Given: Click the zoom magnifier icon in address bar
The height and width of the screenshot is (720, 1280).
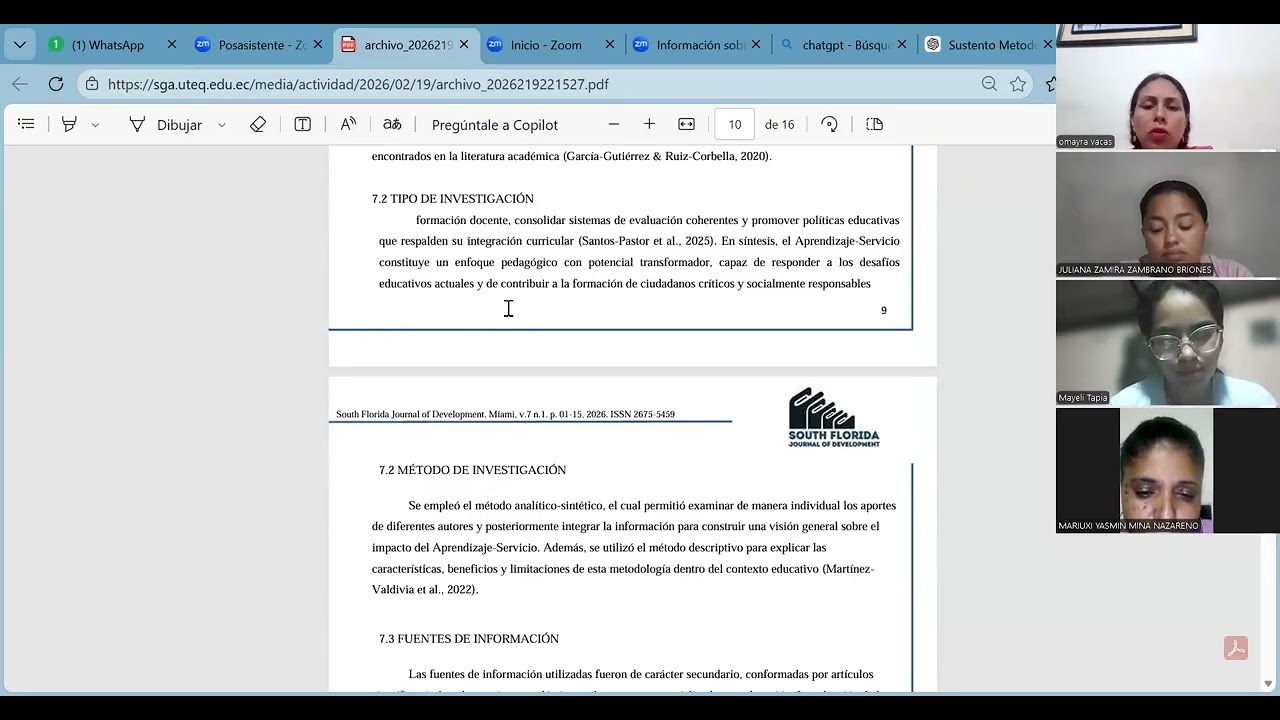Looking at the screenshot, I should [989, 84].
